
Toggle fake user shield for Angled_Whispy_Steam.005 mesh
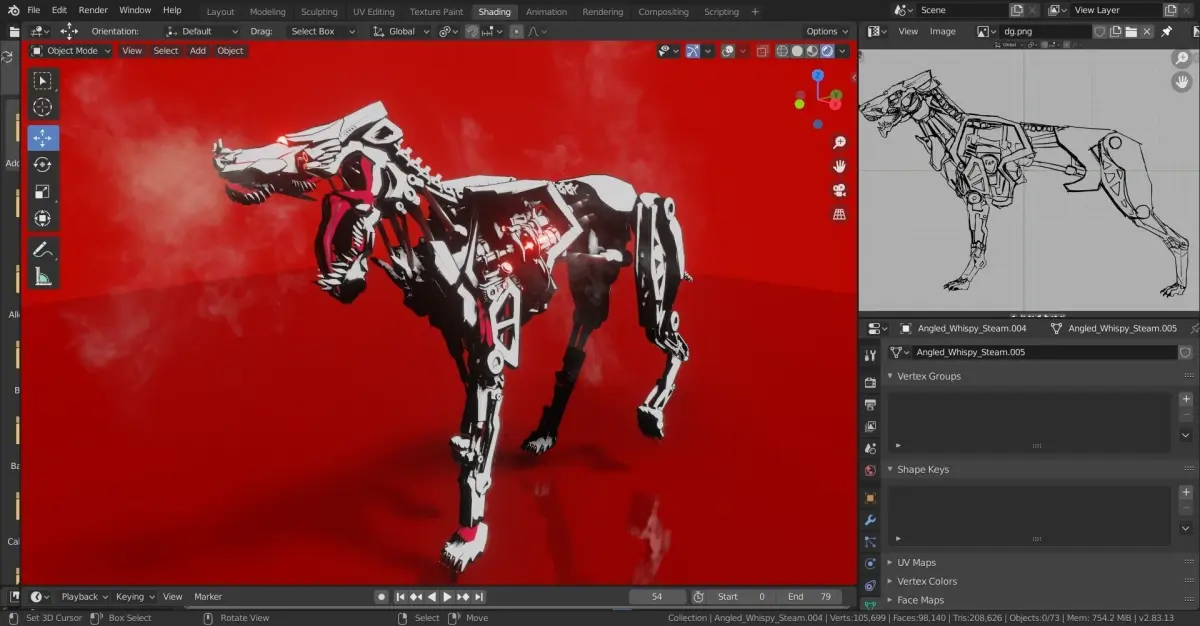point(1186,352)
